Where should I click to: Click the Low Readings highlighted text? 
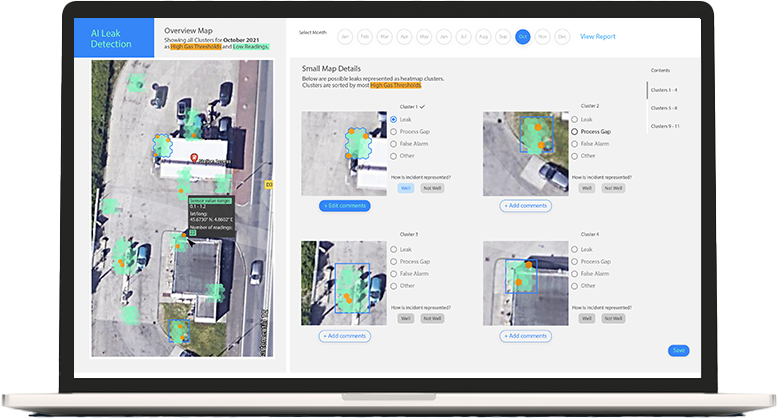(x=251, y=47)
